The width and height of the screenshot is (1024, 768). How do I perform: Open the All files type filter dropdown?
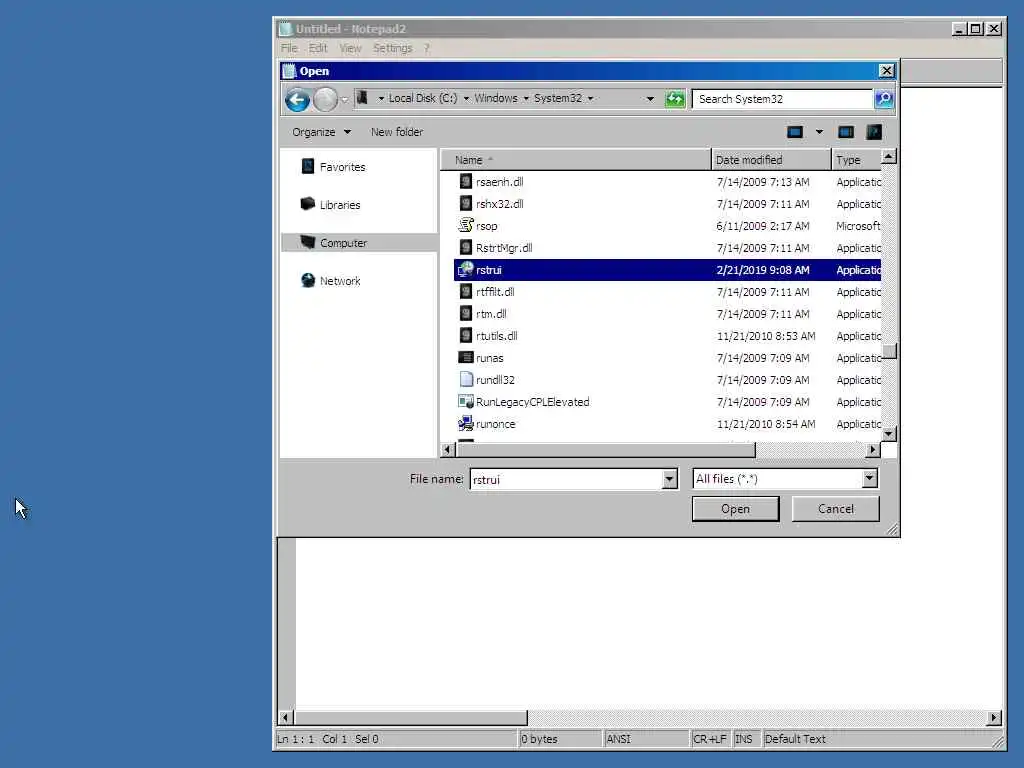[x=869, y=479]
